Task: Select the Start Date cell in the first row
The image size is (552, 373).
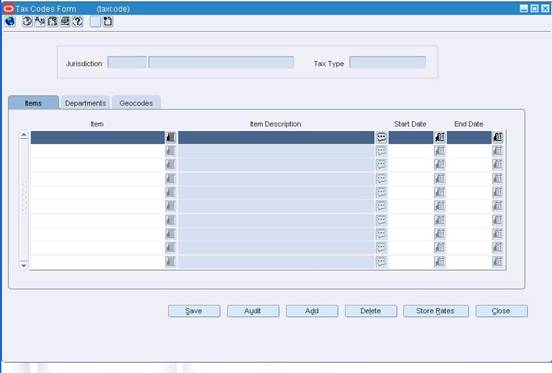Action: [411, 137]
